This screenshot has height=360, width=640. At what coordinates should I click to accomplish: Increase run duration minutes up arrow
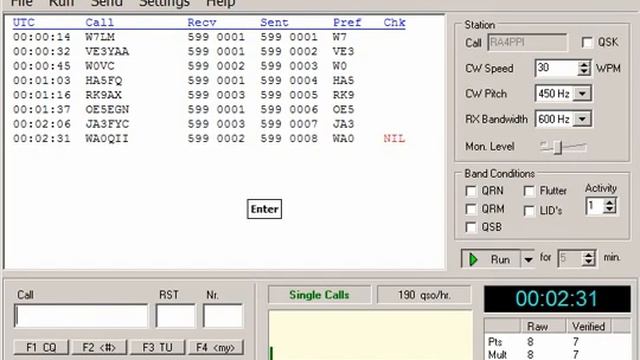[589, 255]
